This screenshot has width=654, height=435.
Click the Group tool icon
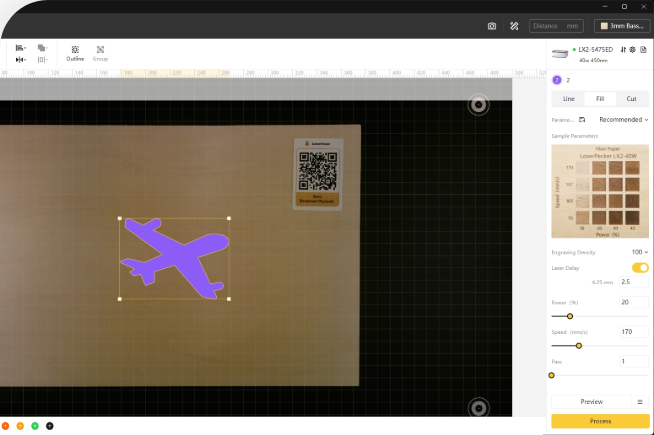100,52
